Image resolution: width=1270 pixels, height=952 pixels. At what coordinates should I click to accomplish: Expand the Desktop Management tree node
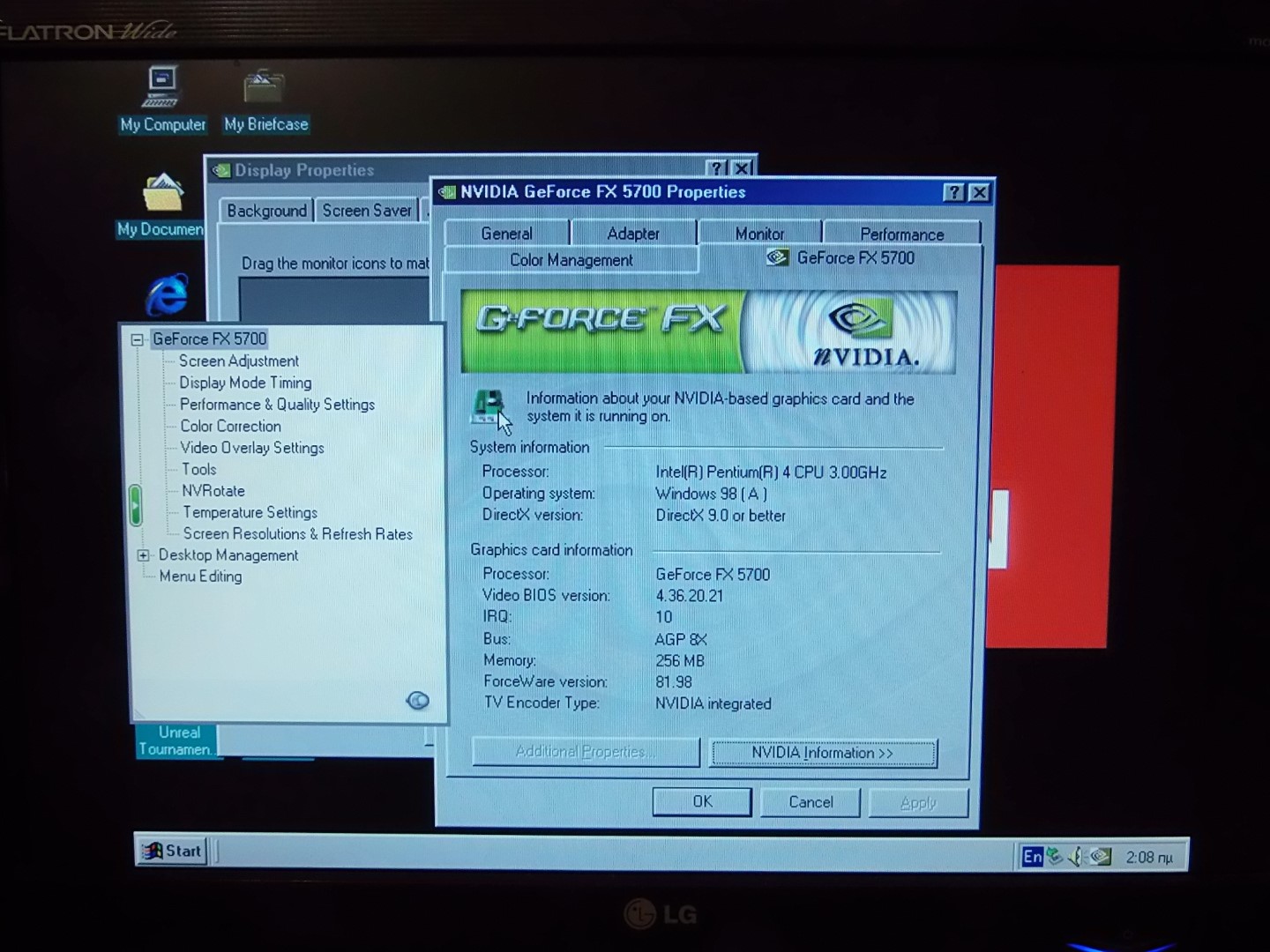[x=143, y=555]
